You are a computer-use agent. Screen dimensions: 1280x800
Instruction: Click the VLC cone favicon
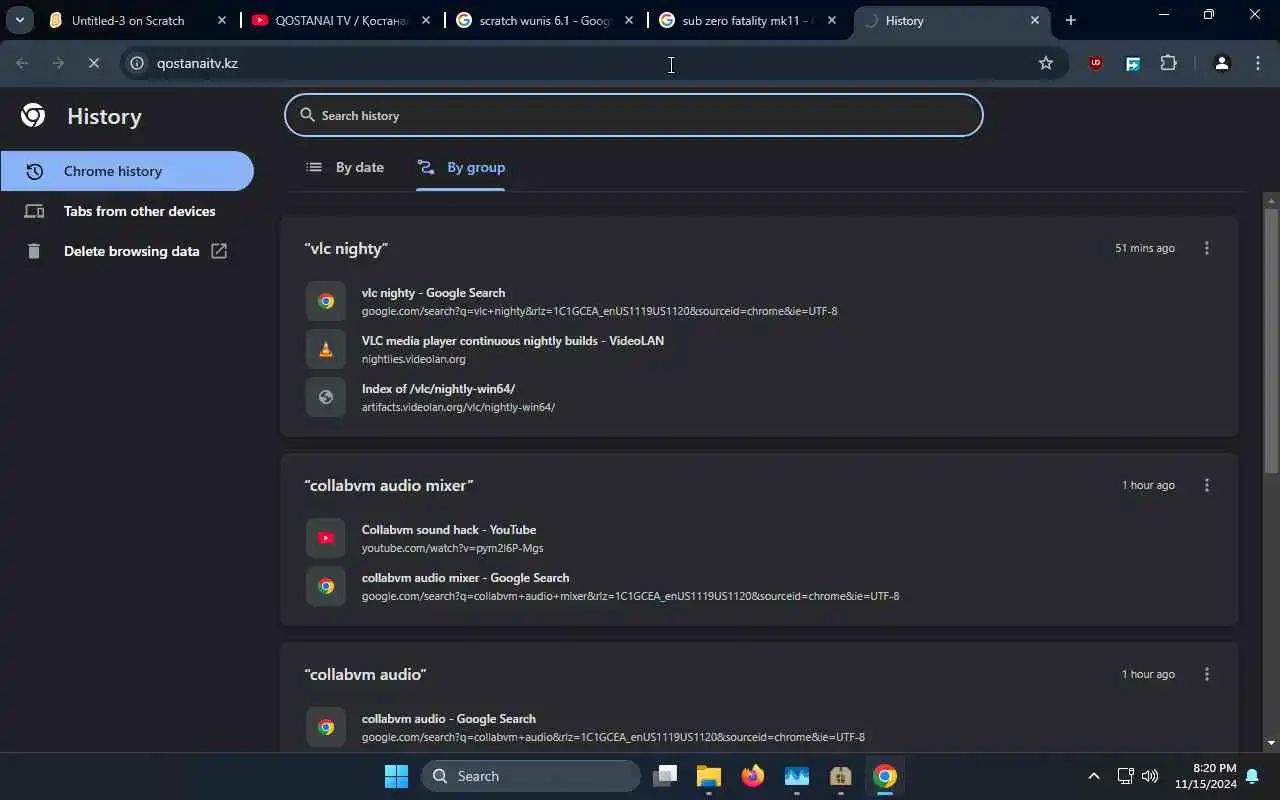click(326, 349)
